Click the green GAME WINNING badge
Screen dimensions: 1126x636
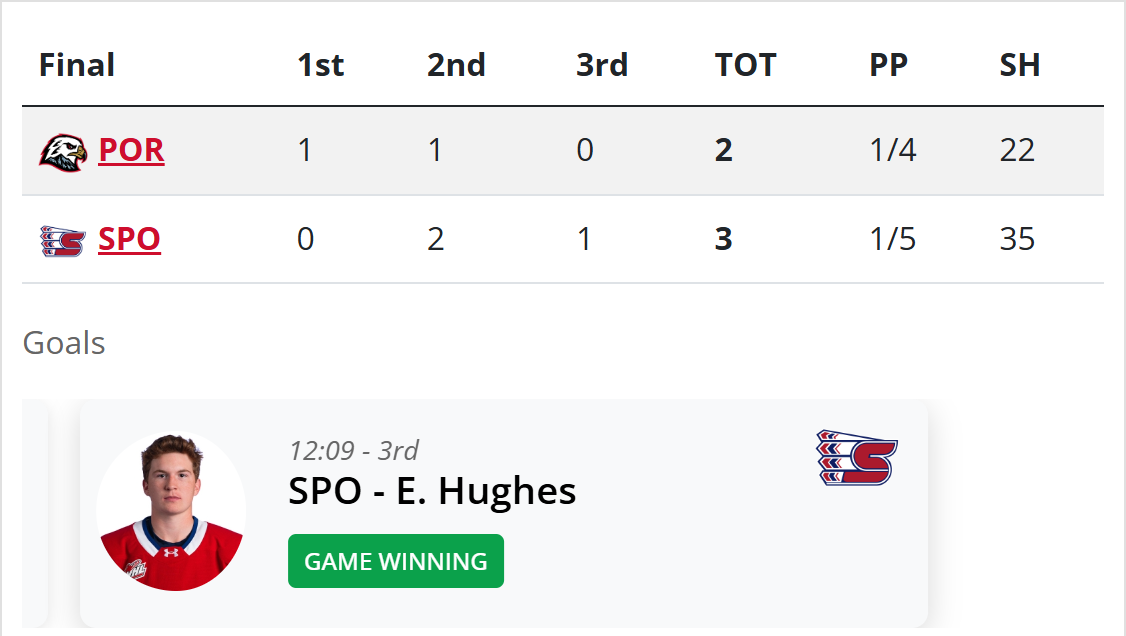396,561
